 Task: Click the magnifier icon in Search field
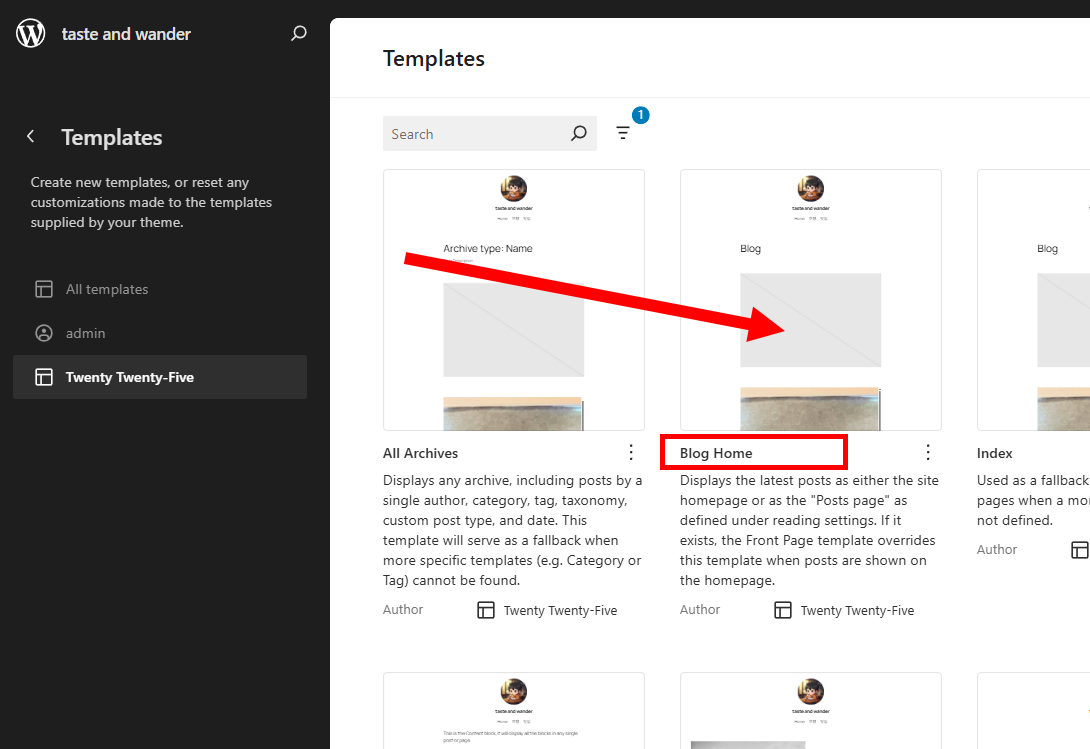pos(578,134)
